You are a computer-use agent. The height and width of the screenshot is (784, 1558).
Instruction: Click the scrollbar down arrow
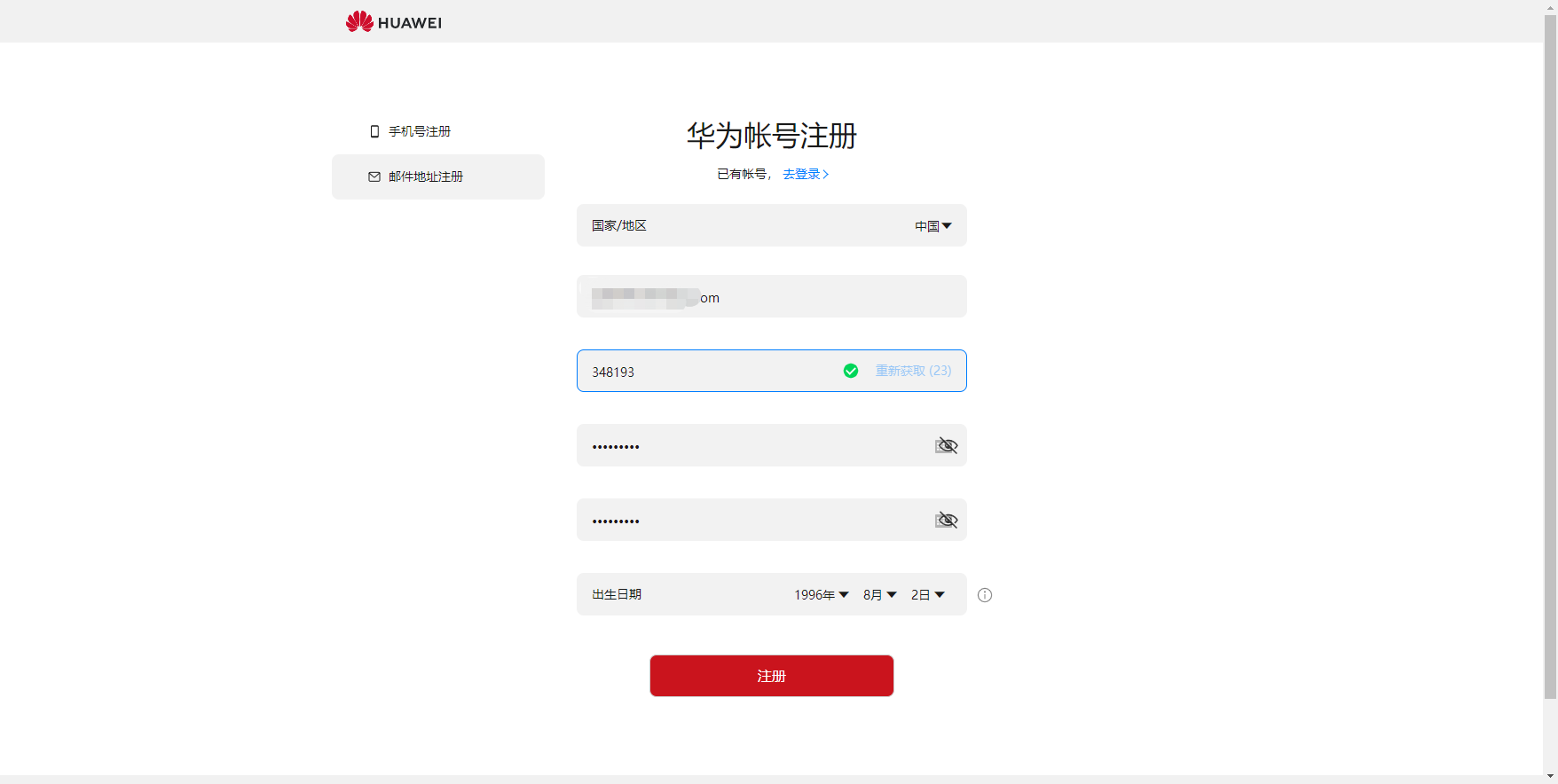pyautogui.click(x=1550, y=777)
